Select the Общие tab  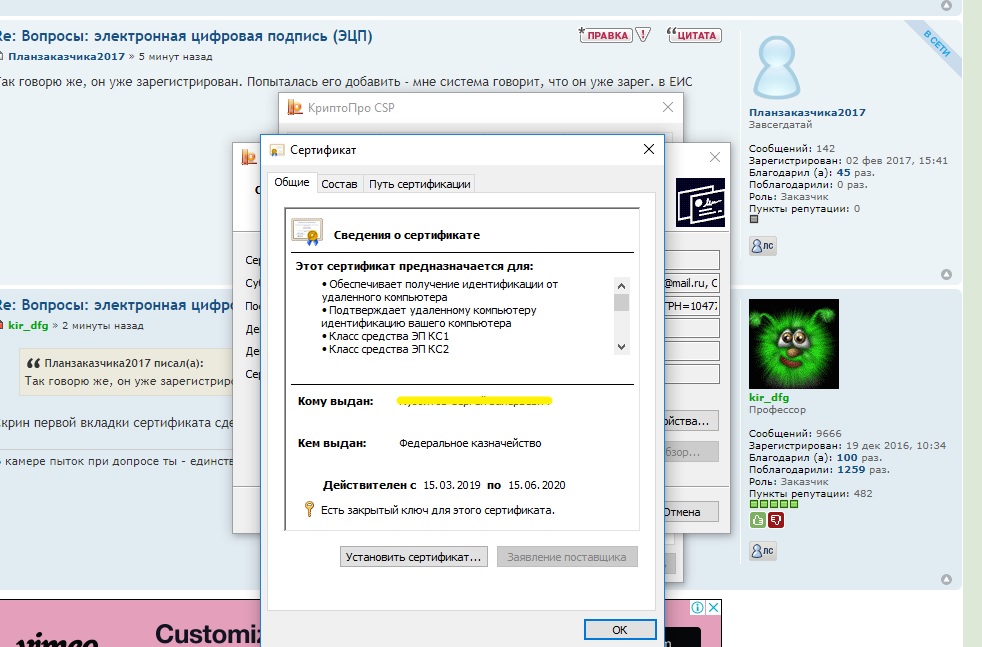(291, 183)
